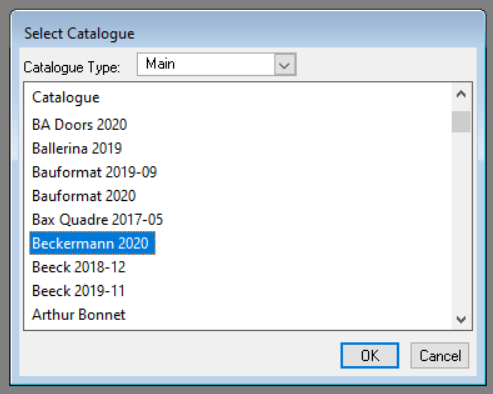Pick Bax Quadre 2017-05 entry
This screenshot has width=493, height=394.
[97, 220]
